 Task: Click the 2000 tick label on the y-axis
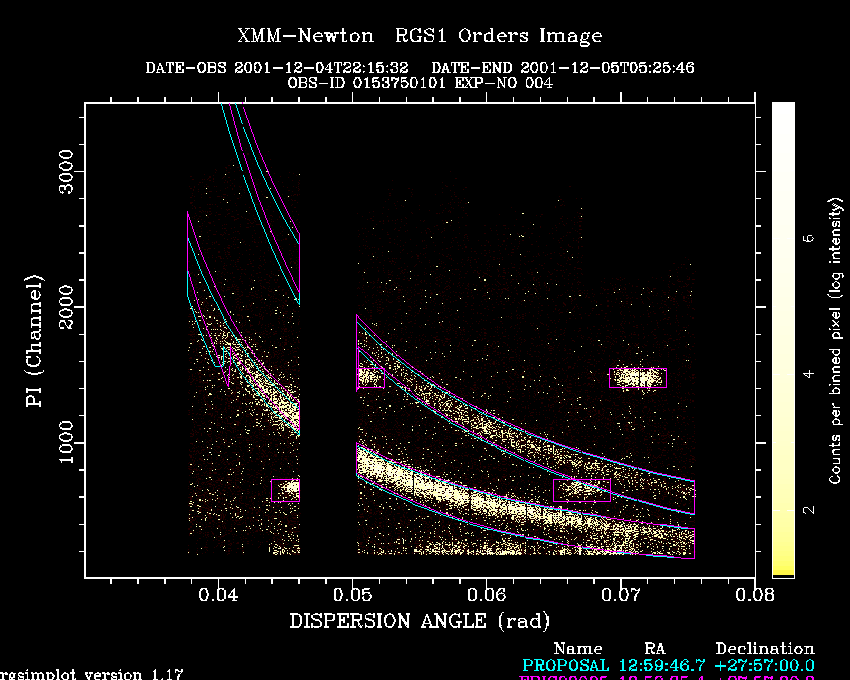pyautogui.click(x=66, y=307)
